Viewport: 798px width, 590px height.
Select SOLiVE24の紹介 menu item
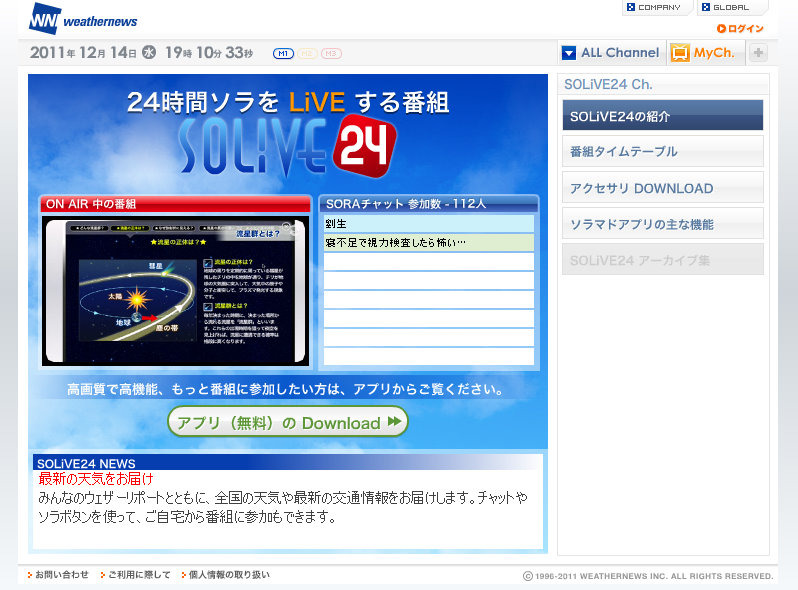pyautogui.click(x=663, y=115)
